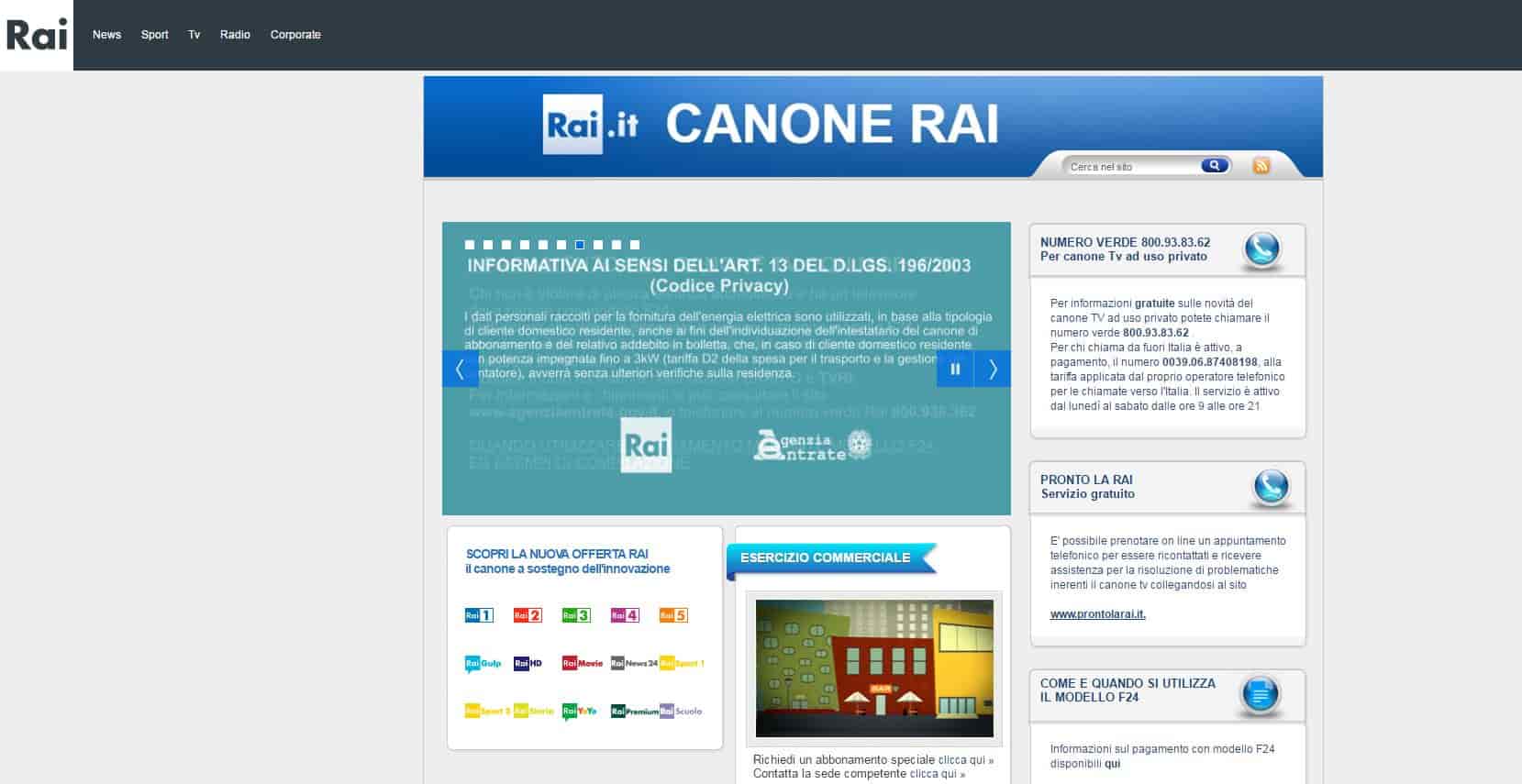Click the Agenzia Entrate logo in slide
1522x784 pixels.
(811, 445)
